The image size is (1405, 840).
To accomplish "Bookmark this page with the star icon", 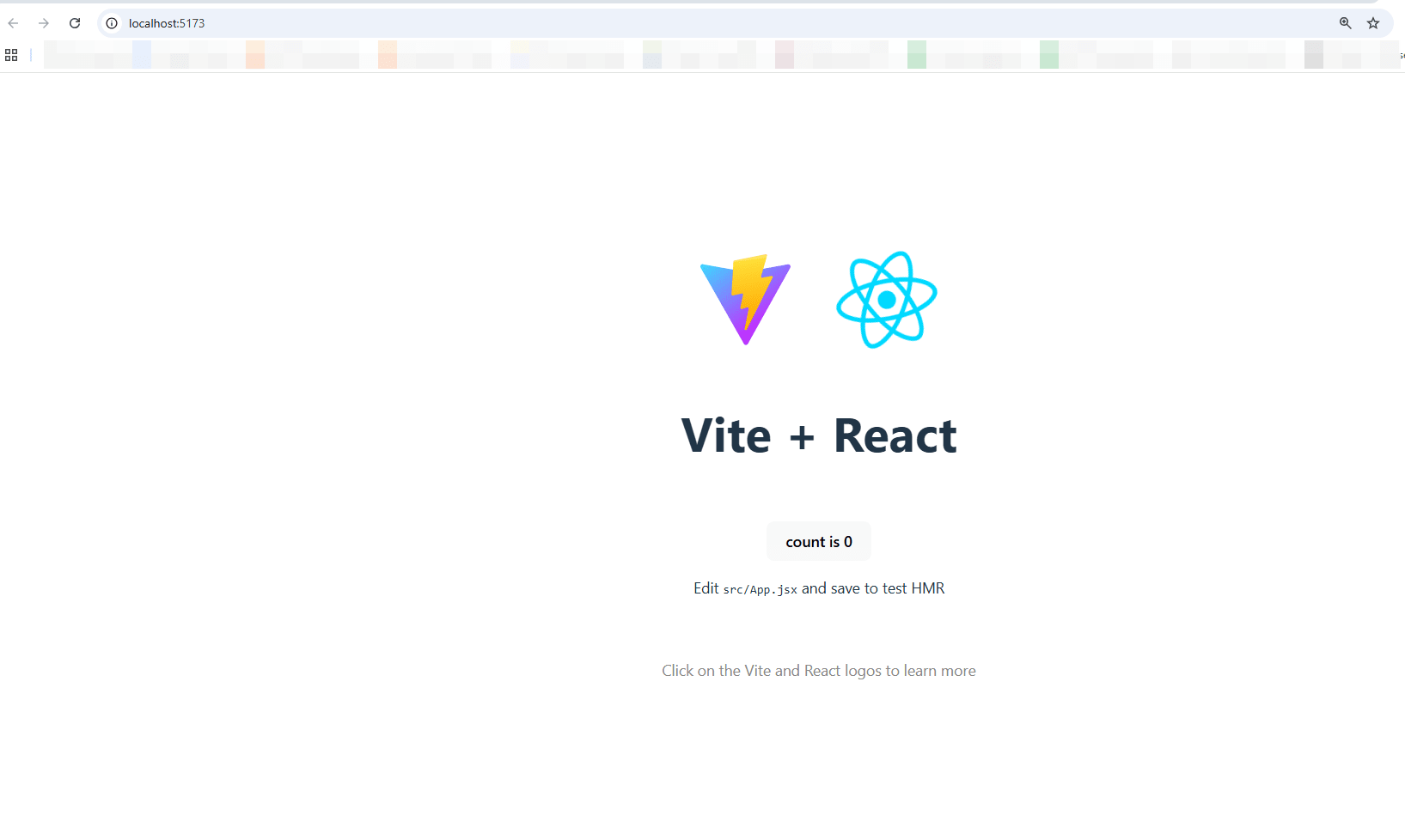I will pos(1373,23).
